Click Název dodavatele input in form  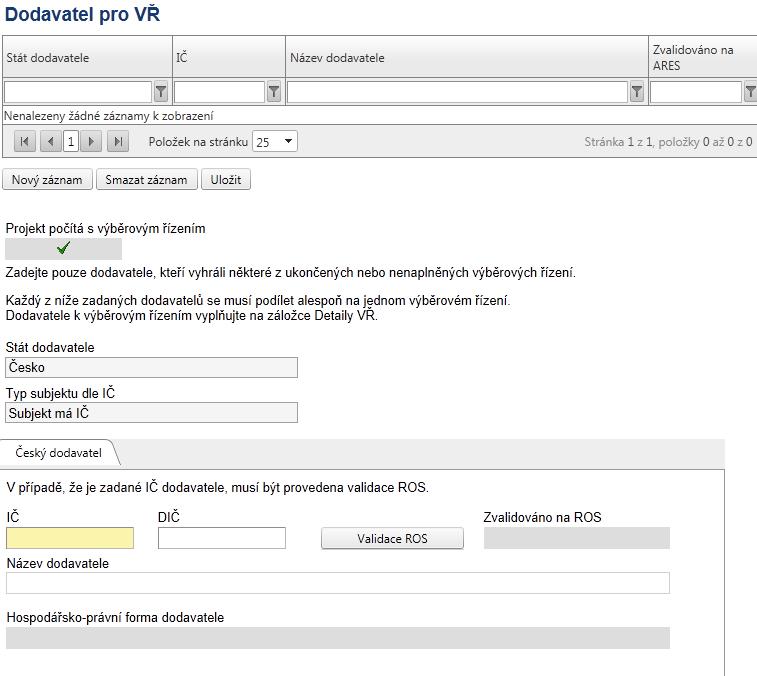pyautogui.click(x=338, y=583)
